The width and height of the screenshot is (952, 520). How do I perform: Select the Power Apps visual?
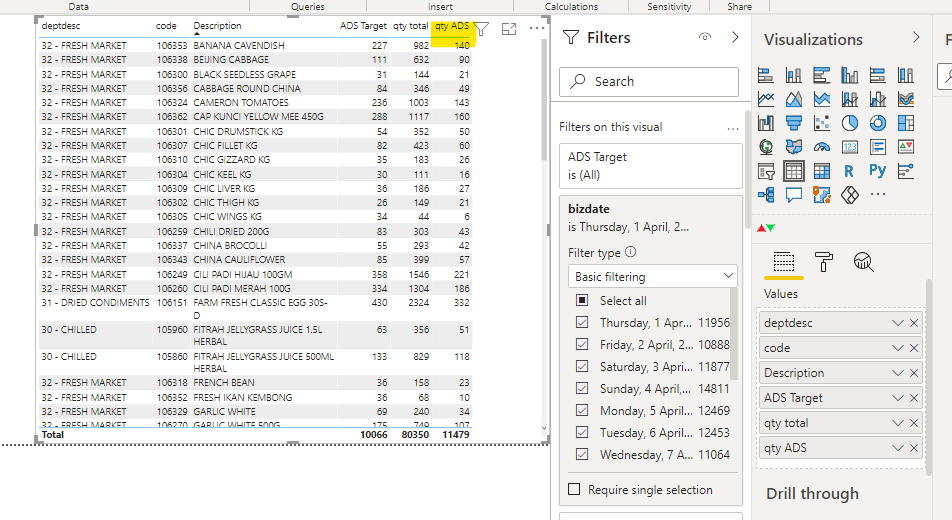point(849,195)
